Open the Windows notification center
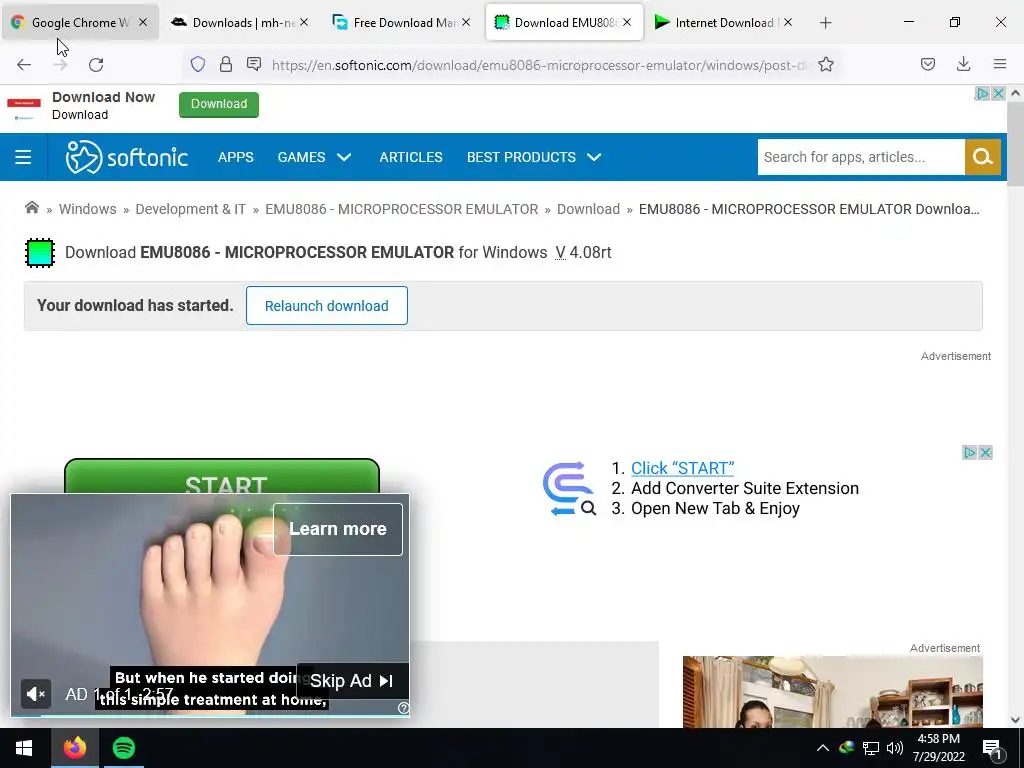Screen dimensions: 1024x768 [x=991, y=750]
